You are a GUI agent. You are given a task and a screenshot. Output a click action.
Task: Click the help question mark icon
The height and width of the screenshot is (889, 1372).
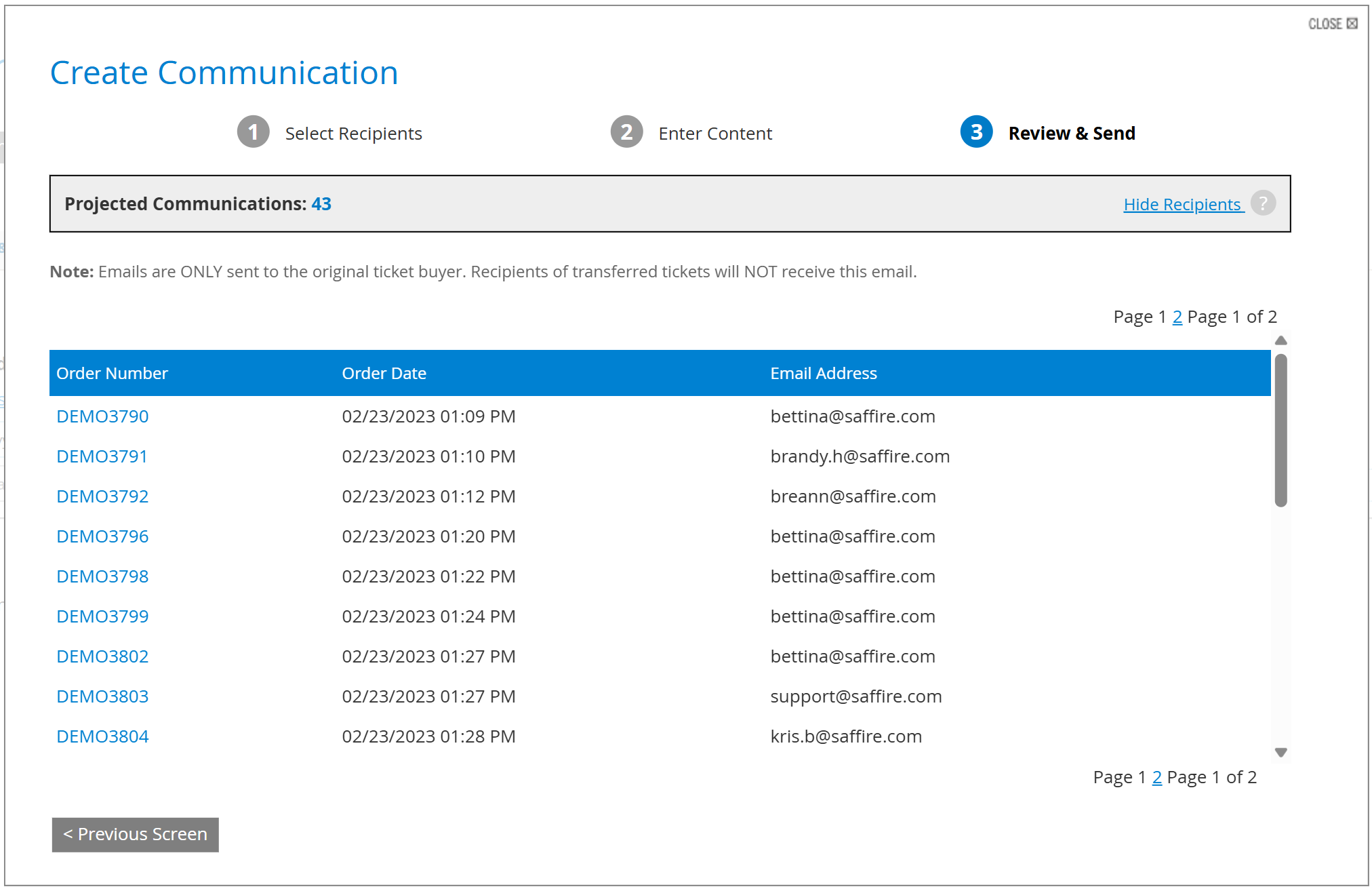(x=1263, y=203)
